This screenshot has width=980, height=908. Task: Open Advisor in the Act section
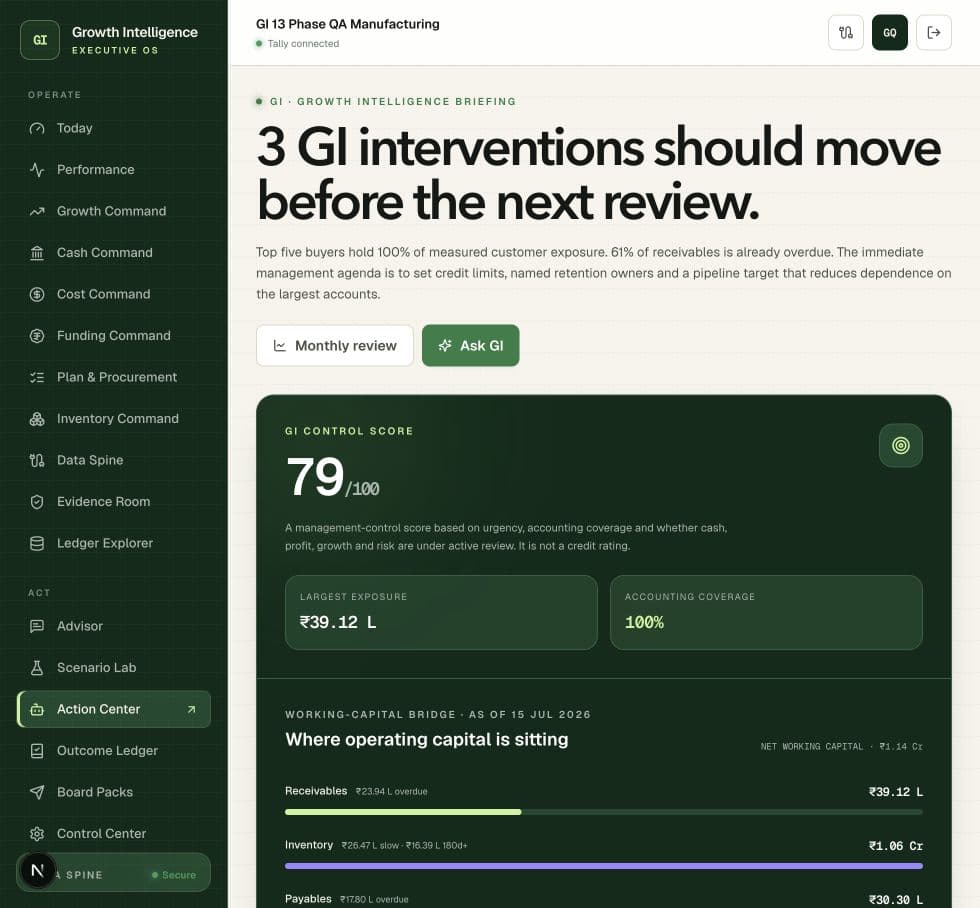(114, 626)
